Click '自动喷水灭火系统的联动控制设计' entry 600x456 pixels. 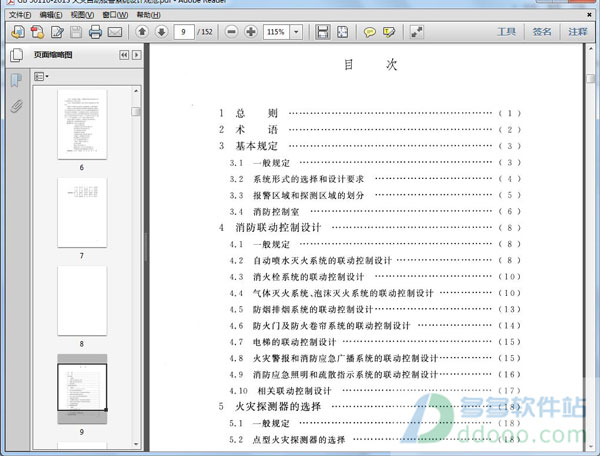click(x=323, y=261)
